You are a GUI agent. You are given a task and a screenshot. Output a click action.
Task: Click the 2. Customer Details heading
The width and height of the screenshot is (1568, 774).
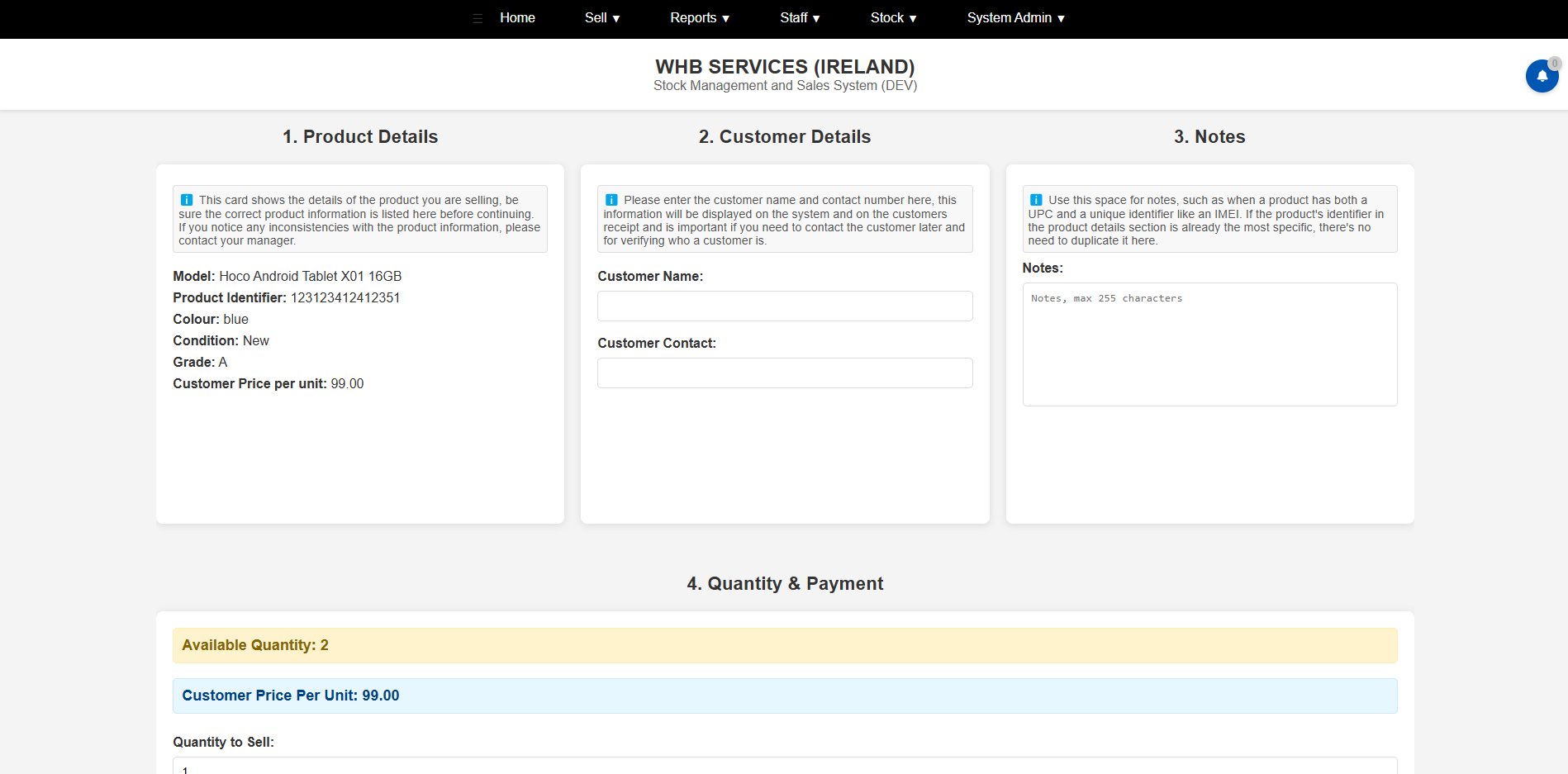785,136
